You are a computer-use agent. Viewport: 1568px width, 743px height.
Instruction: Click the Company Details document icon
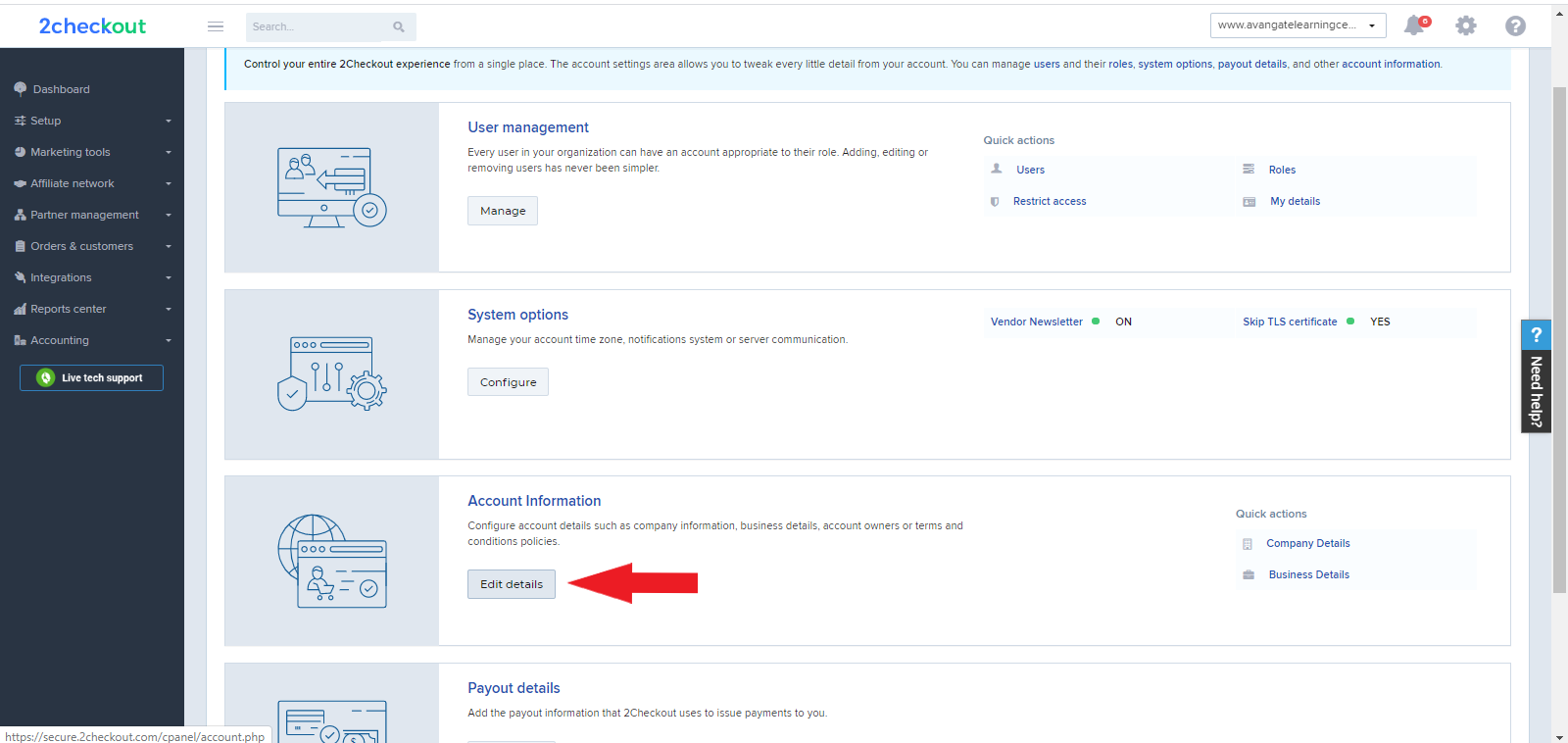click(1248, 544)
